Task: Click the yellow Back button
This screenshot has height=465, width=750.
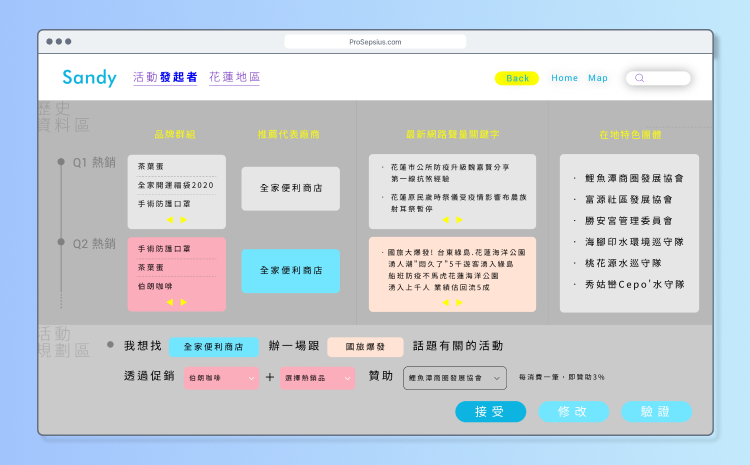Action: coord(517,78)
